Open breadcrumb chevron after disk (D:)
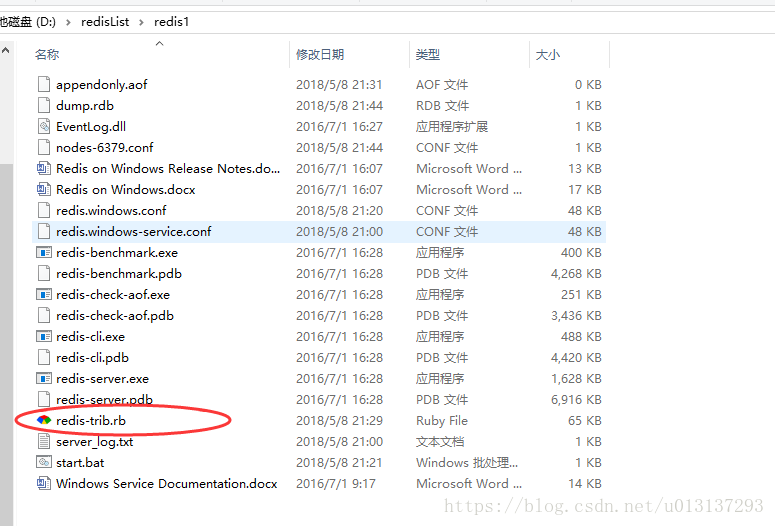 [x=68, y=22]
